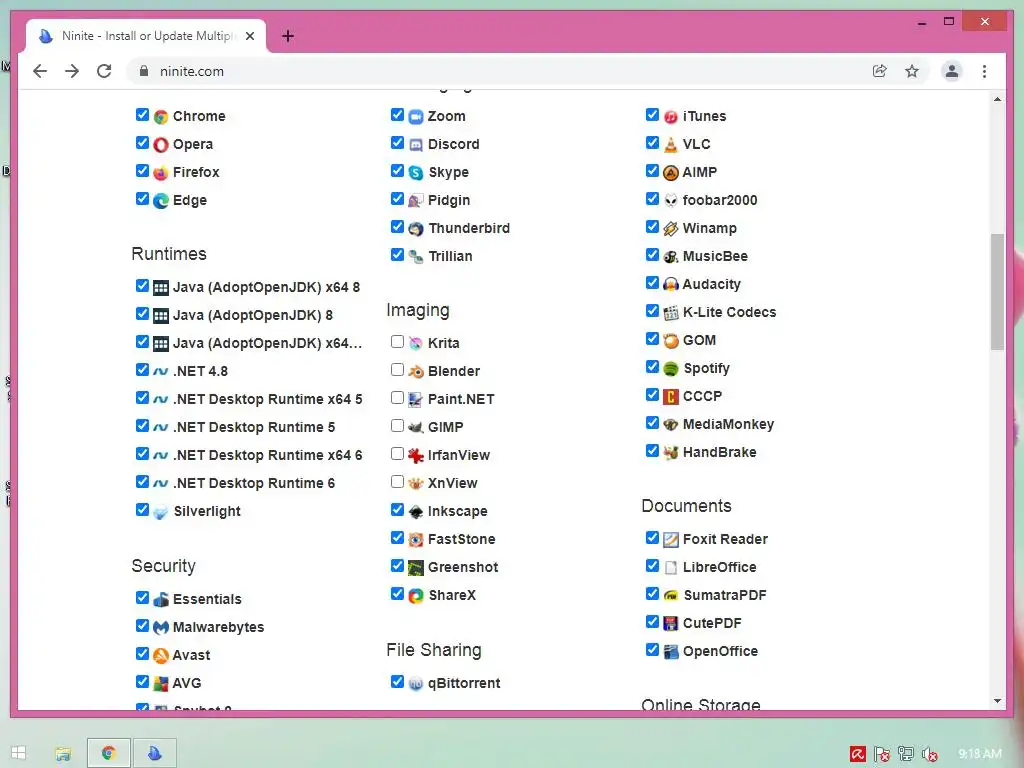Click the MediaMonkey label
1024x768 pixels.
point(728,424)
